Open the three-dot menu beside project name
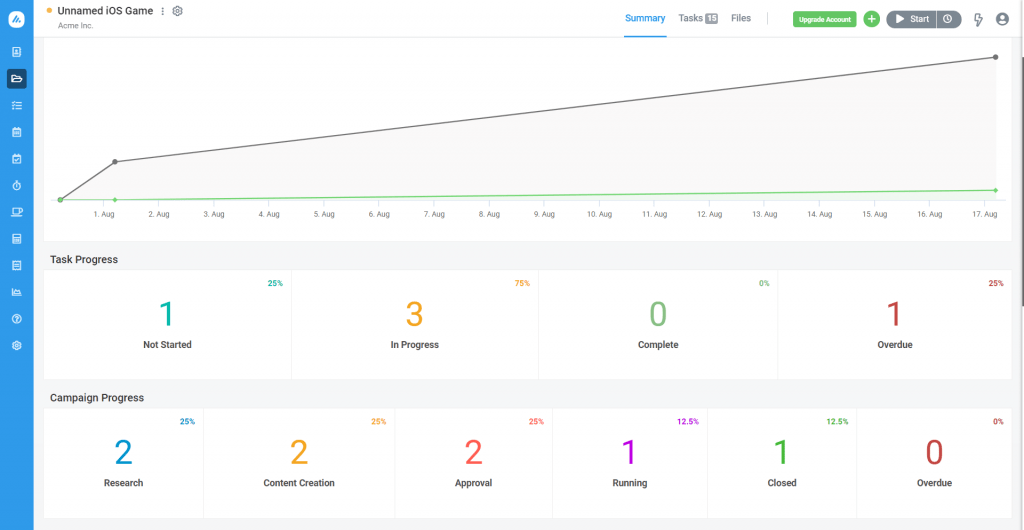Image resolution: width=1024 pixels, height=530 pixels. (163, 11)
